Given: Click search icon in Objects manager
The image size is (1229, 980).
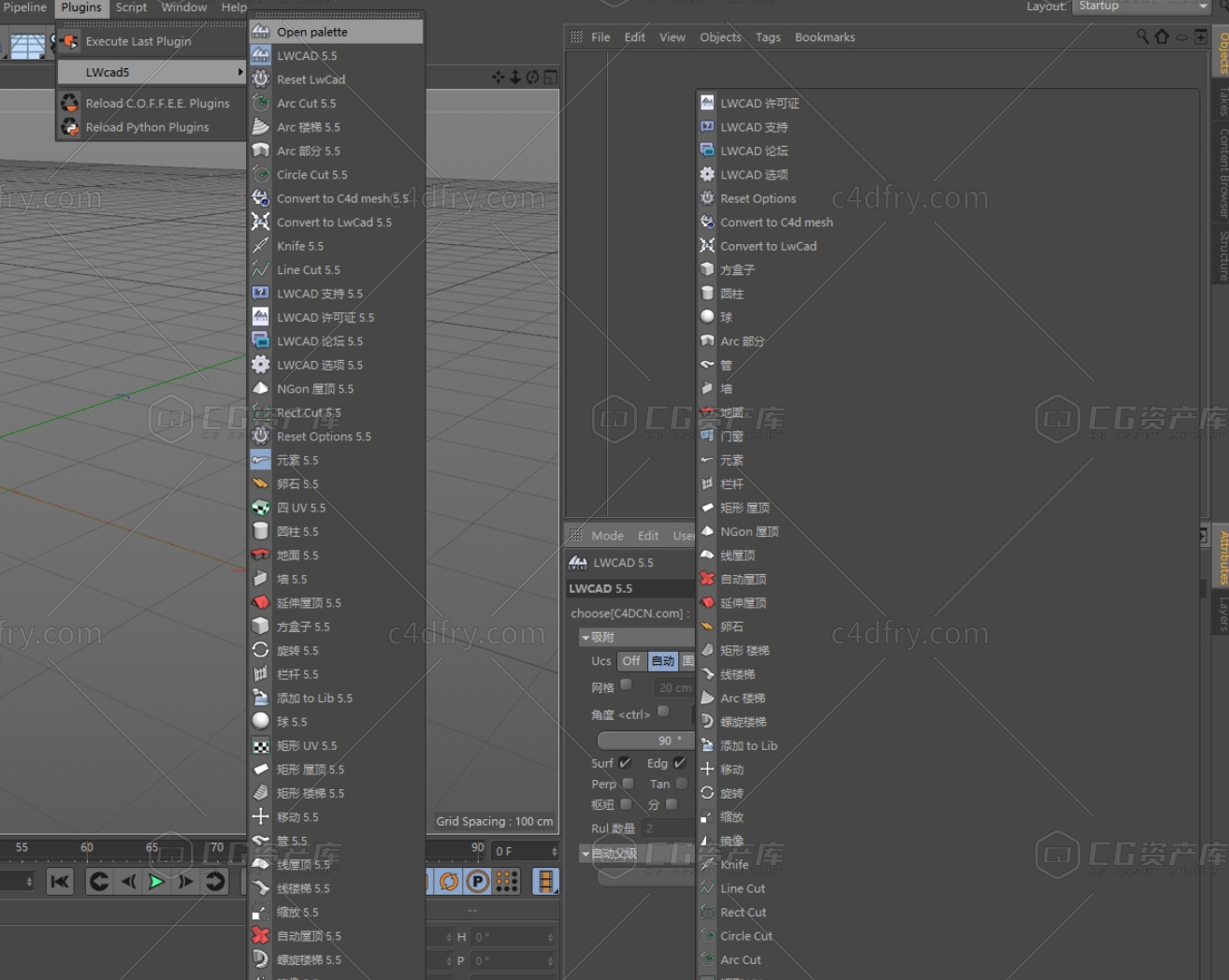Looking at the screenshot, I should (1142, 36).
